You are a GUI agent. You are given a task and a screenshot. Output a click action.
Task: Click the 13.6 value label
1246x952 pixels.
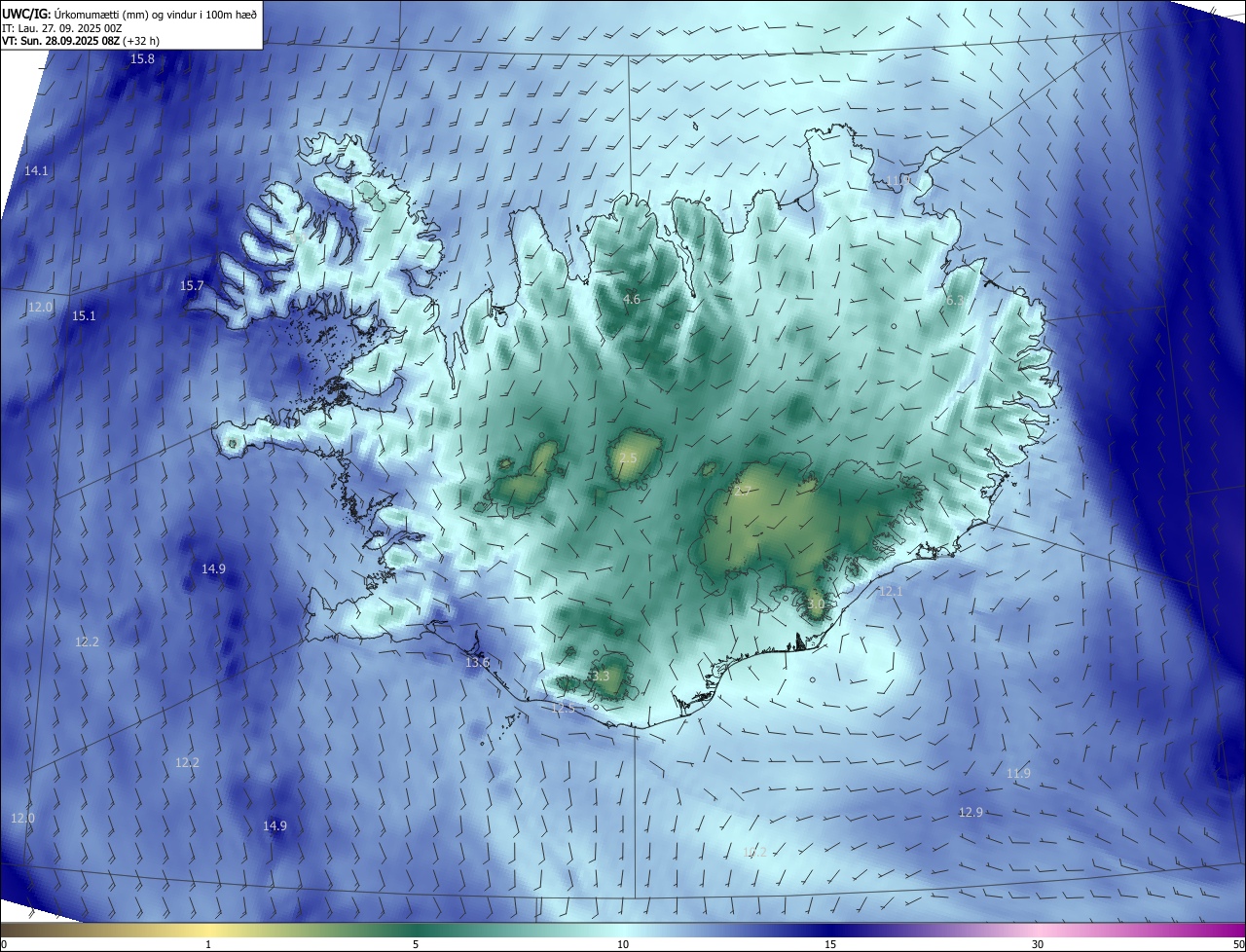click(x=477, y=662)
